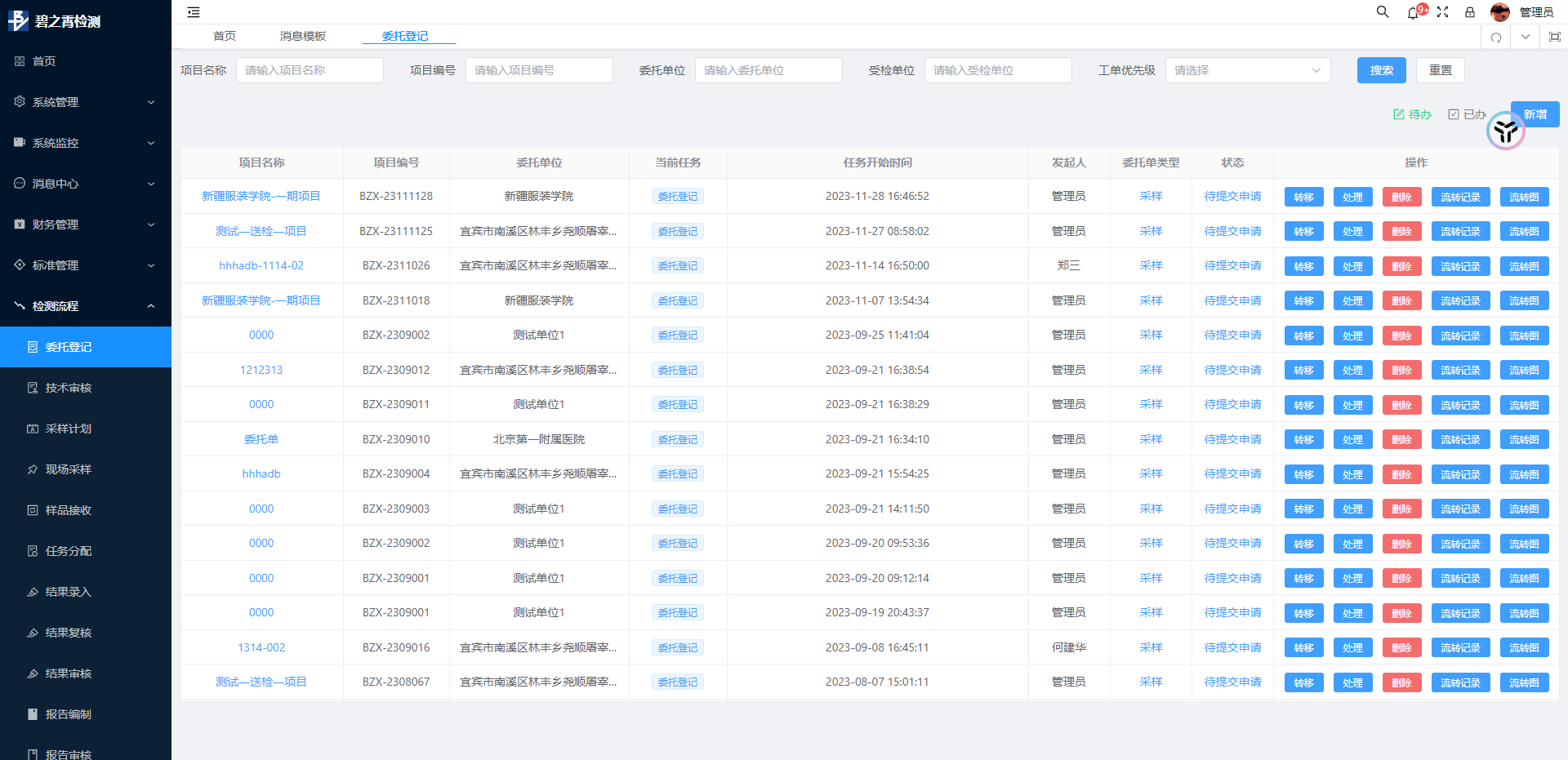This screenshot has width=1568, height=760.
Task: Open the header search magnifier icon
Action: click(1383, 12)
